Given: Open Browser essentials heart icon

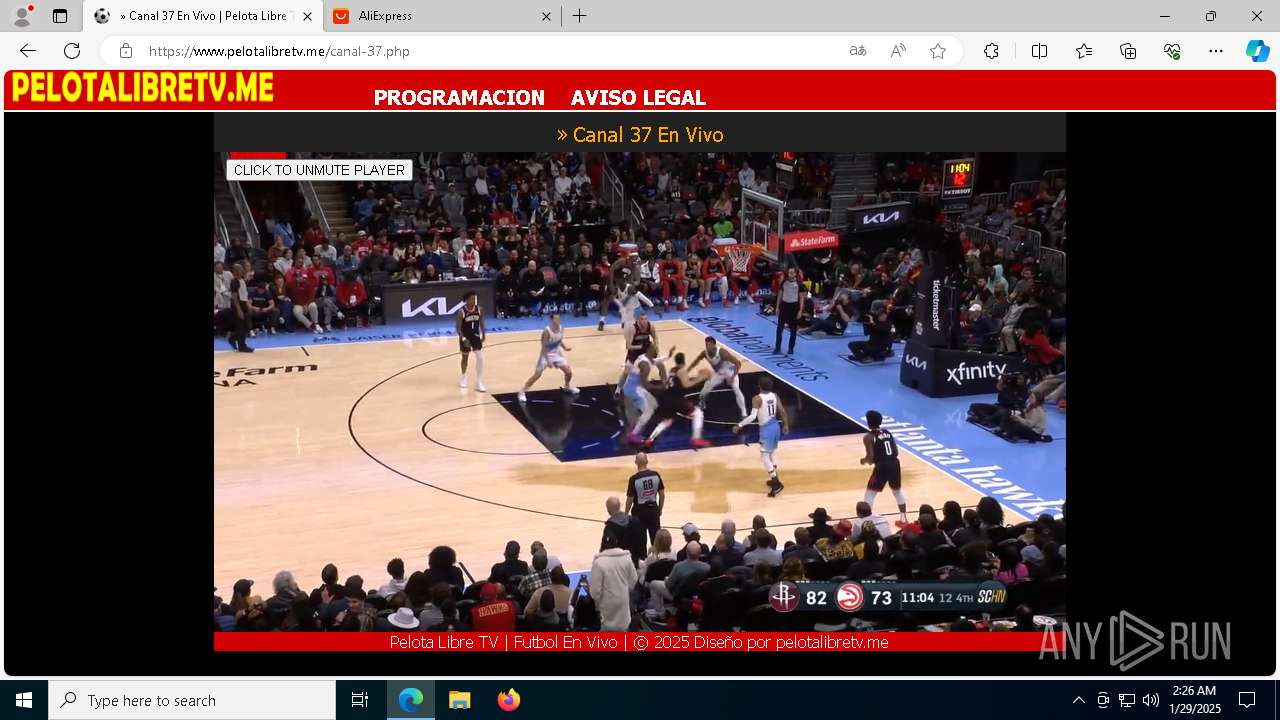Looking at the screenshot, I should 1172,51.
